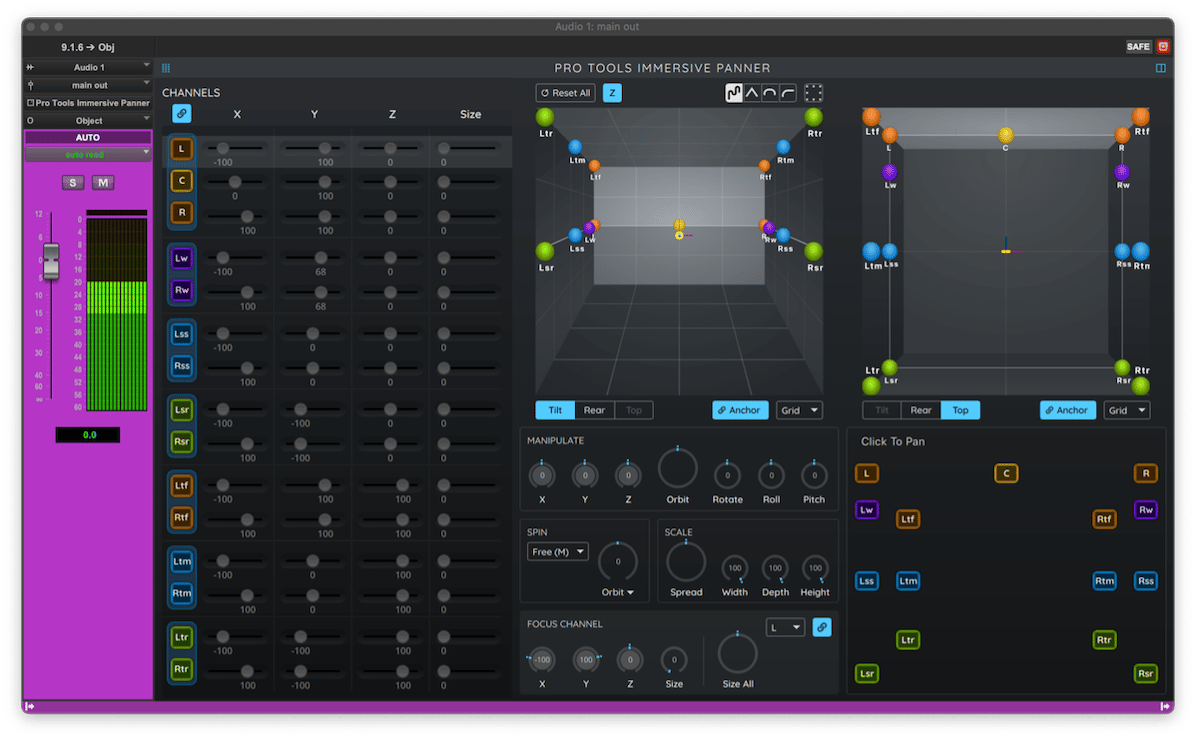
Task: Select the Ltf channel button in the Channels list
Action: tap(182, 486)
